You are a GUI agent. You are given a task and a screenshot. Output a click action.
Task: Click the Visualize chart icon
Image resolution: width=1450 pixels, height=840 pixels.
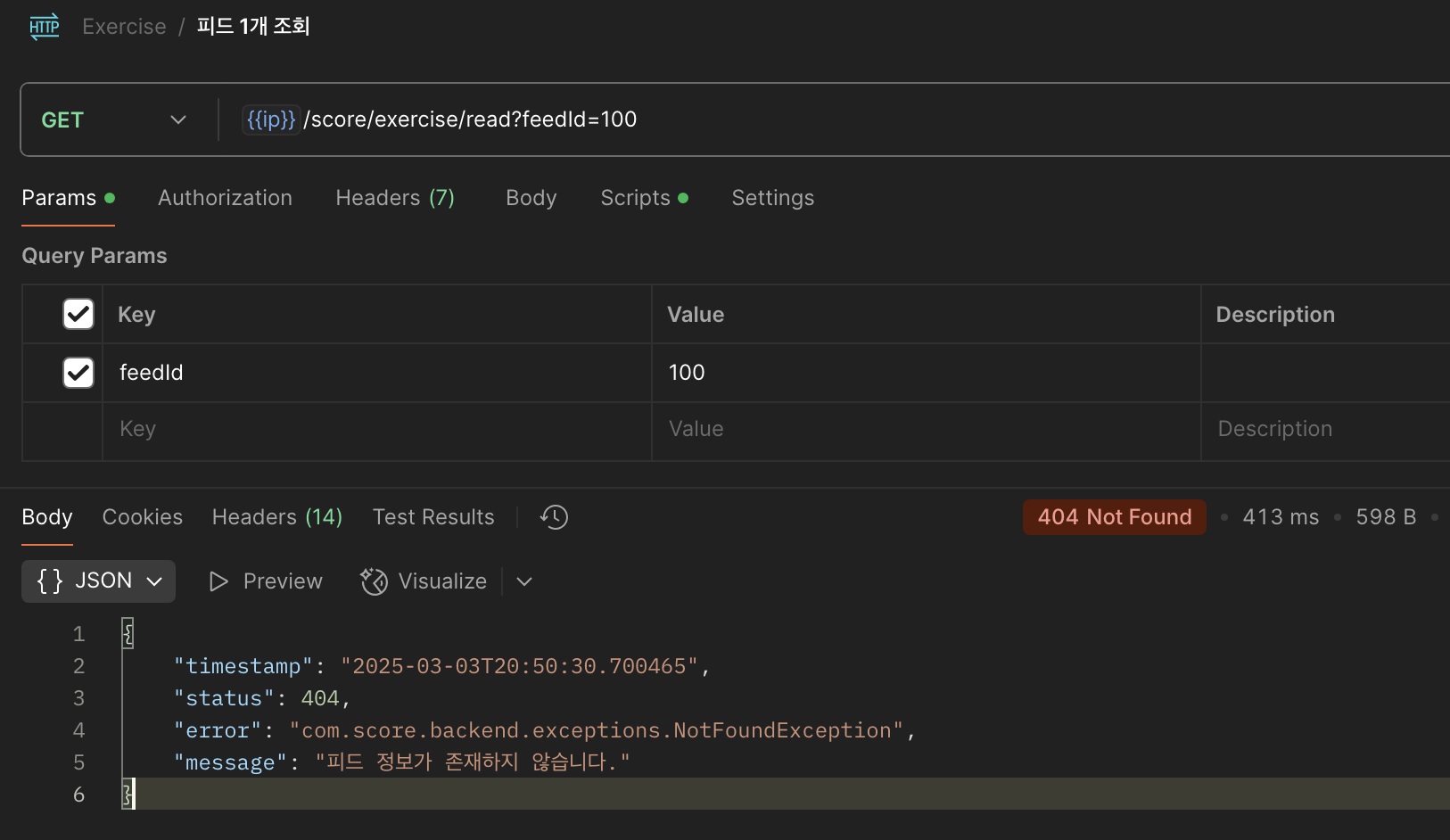pyautogui.click(x=374, y=581)
